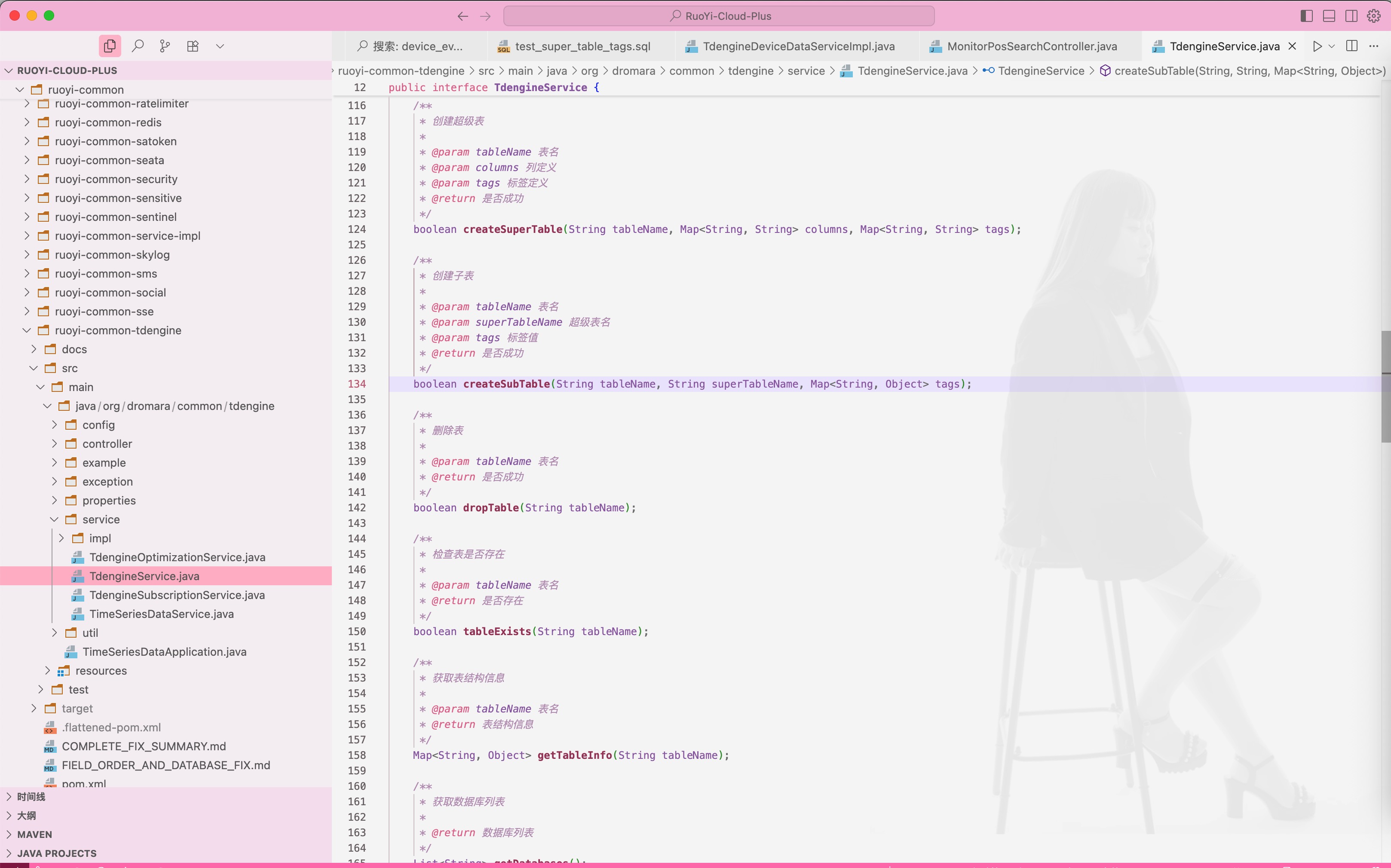Click the Run Java play button
1391x868 pixels.
click(x=1317, y=46)
